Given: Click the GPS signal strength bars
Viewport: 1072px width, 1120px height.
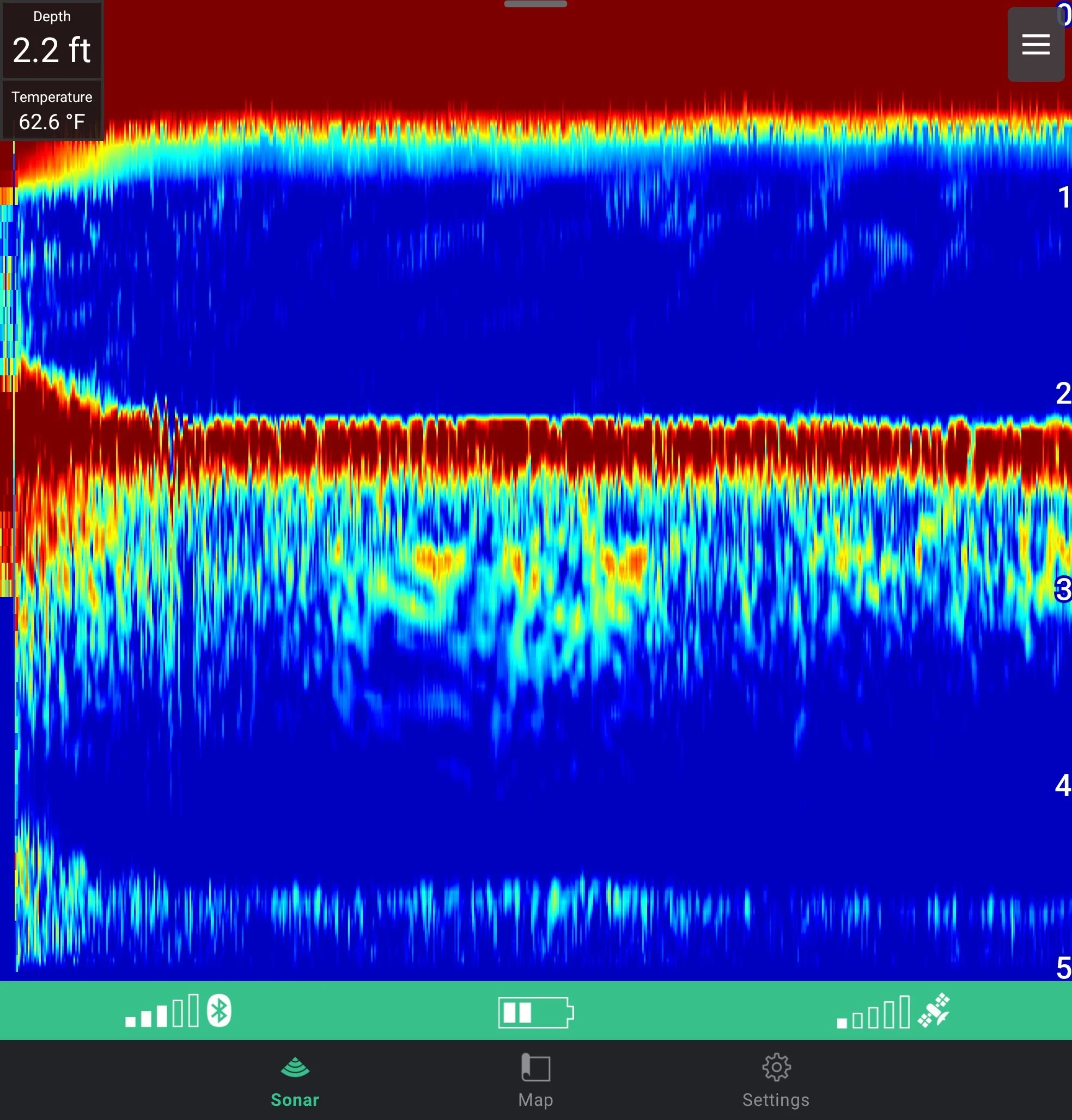Looking at the screenshot, I should point(873,1013).
